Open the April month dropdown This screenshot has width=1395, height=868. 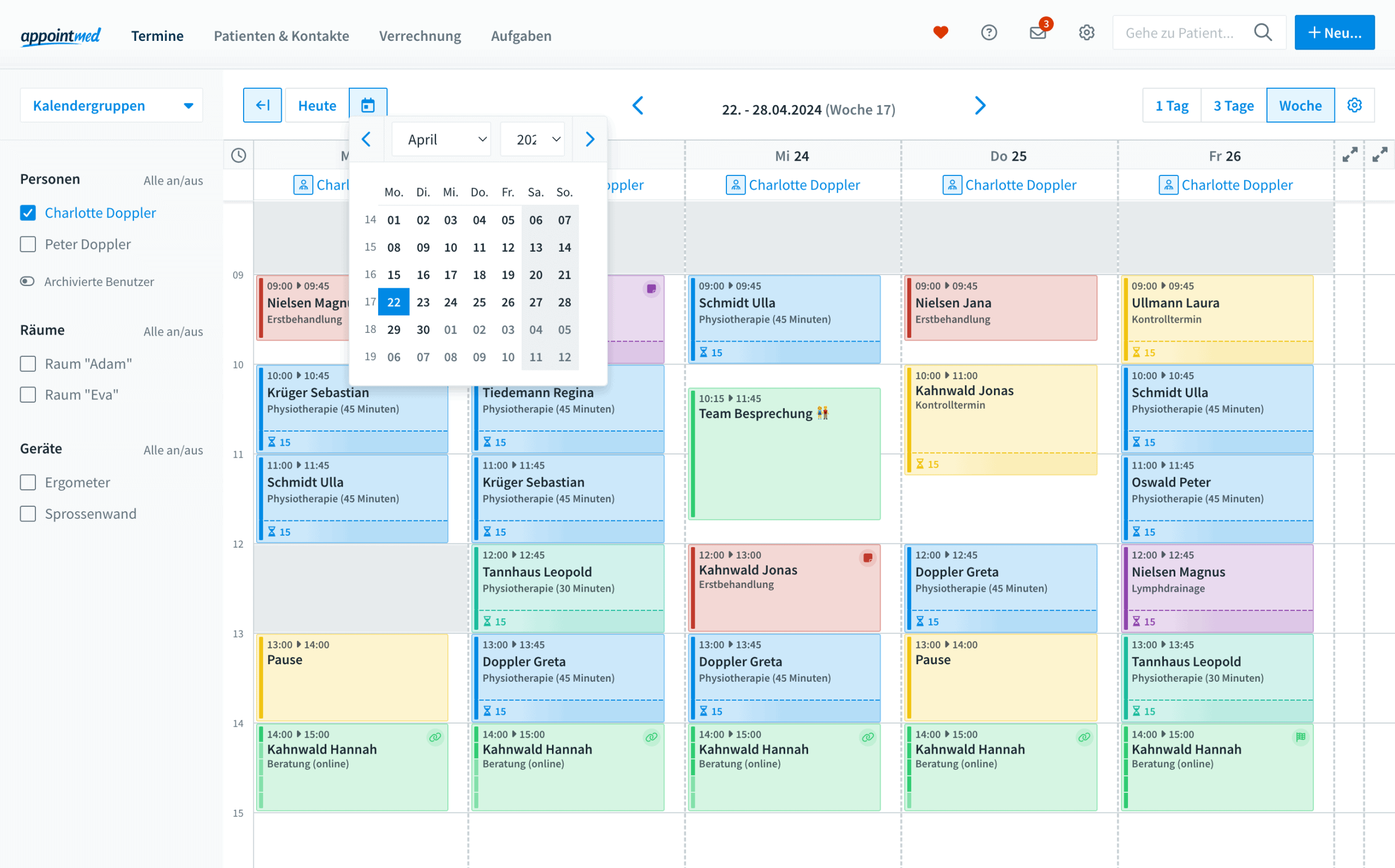coord(441,139)
